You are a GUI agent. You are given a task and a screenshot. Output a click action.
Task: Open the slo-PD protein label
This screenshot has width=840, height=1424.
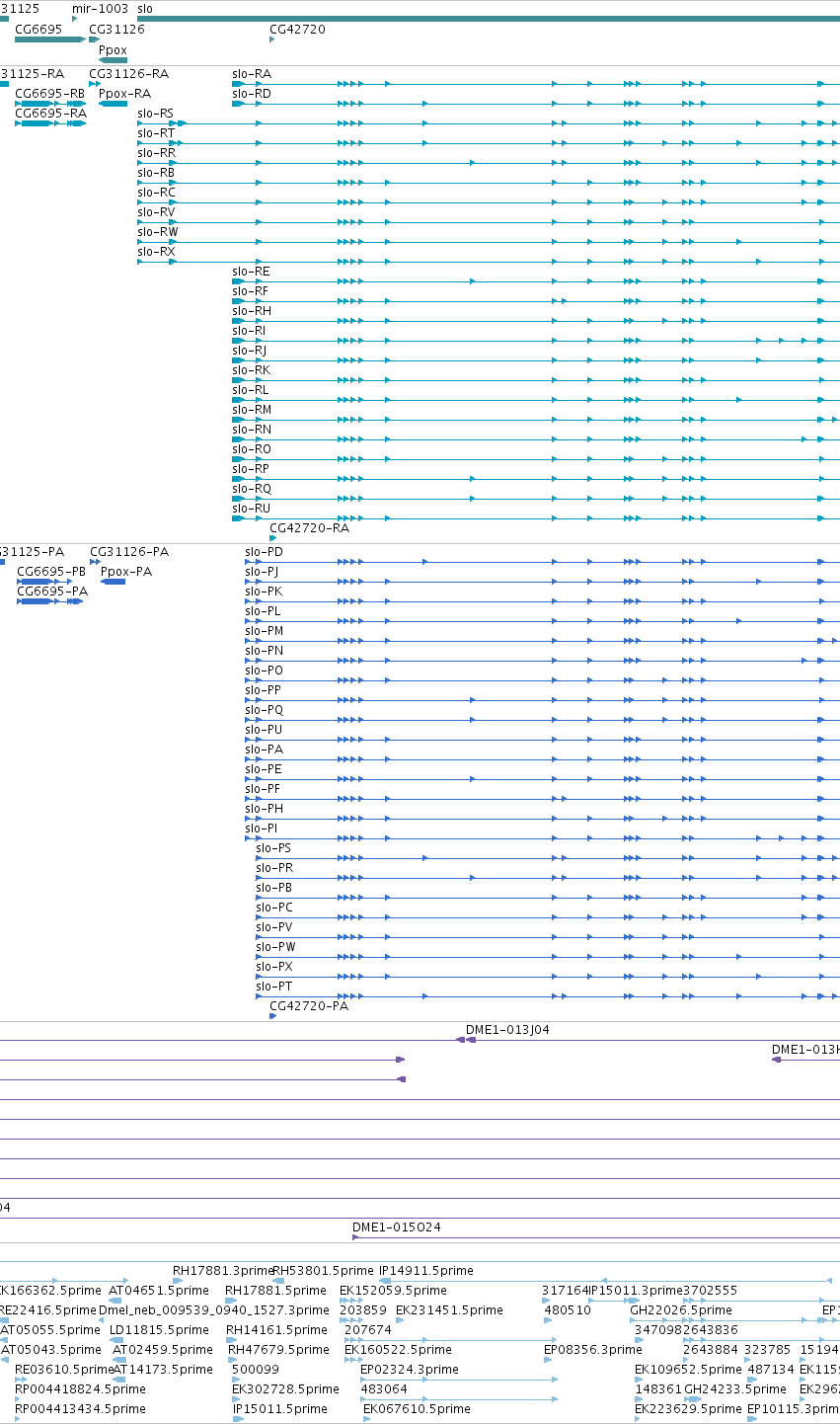(264, 552)
